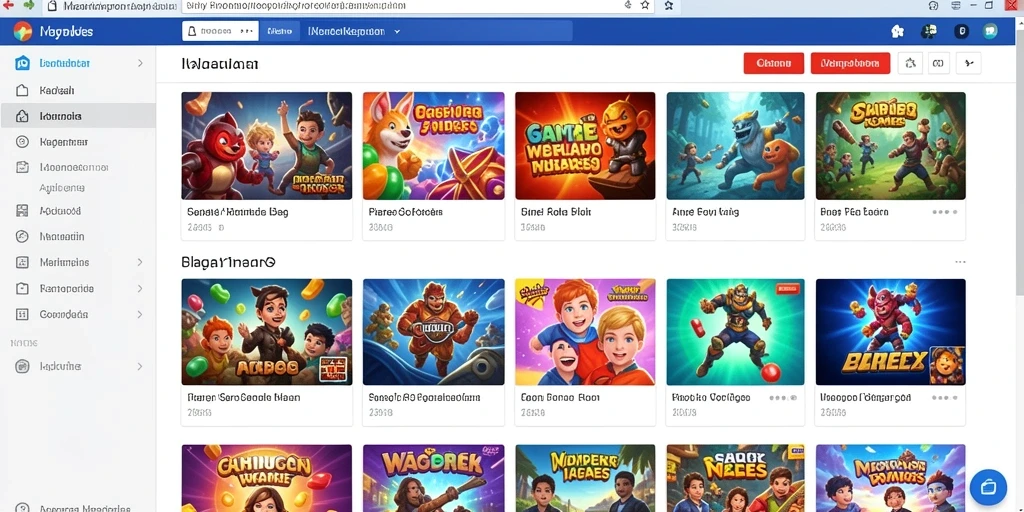Click the white search box in the blue header

220,31
